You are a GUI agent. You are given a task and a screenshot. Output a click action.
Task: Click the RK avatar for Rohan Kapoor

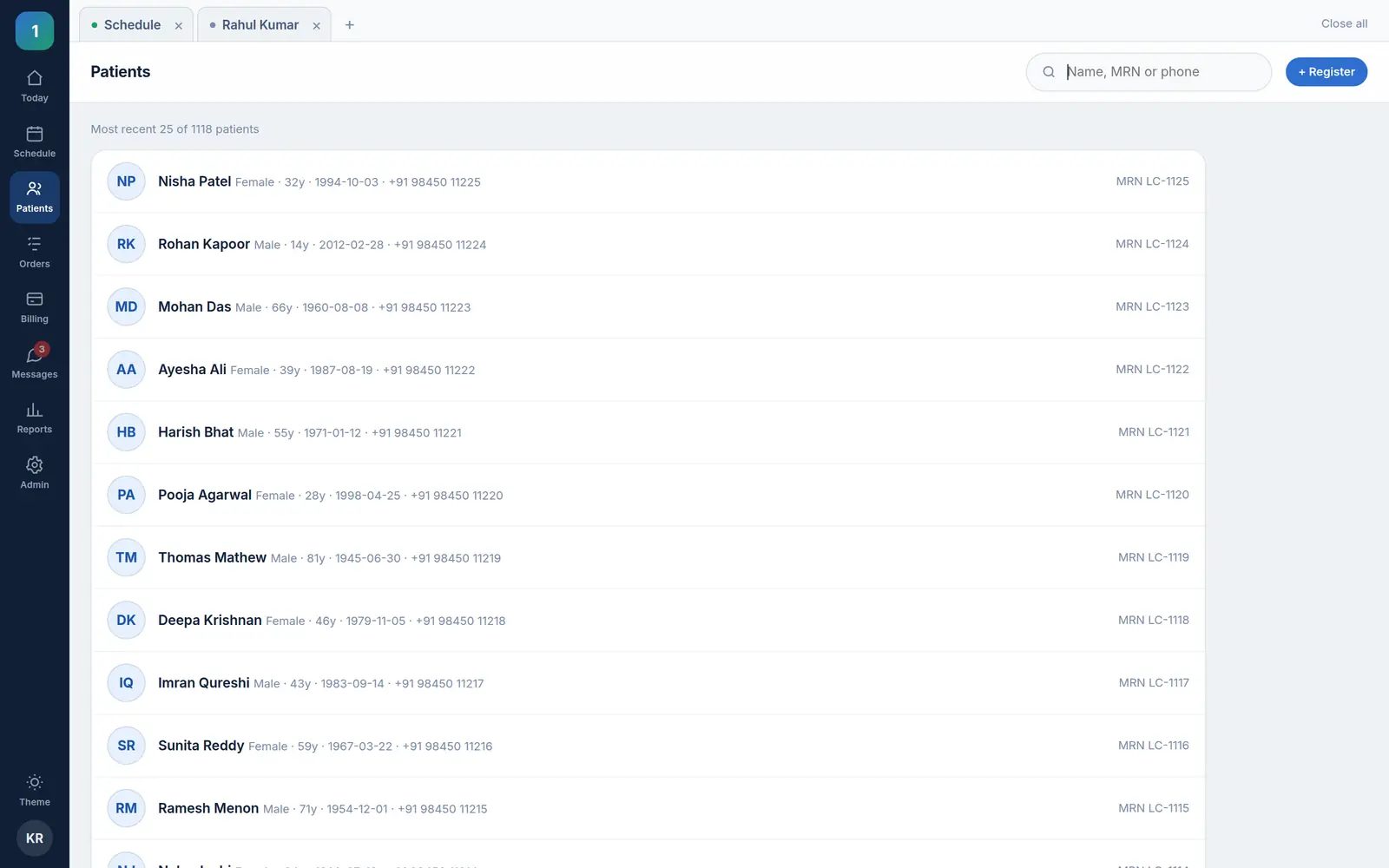point(126,244)
